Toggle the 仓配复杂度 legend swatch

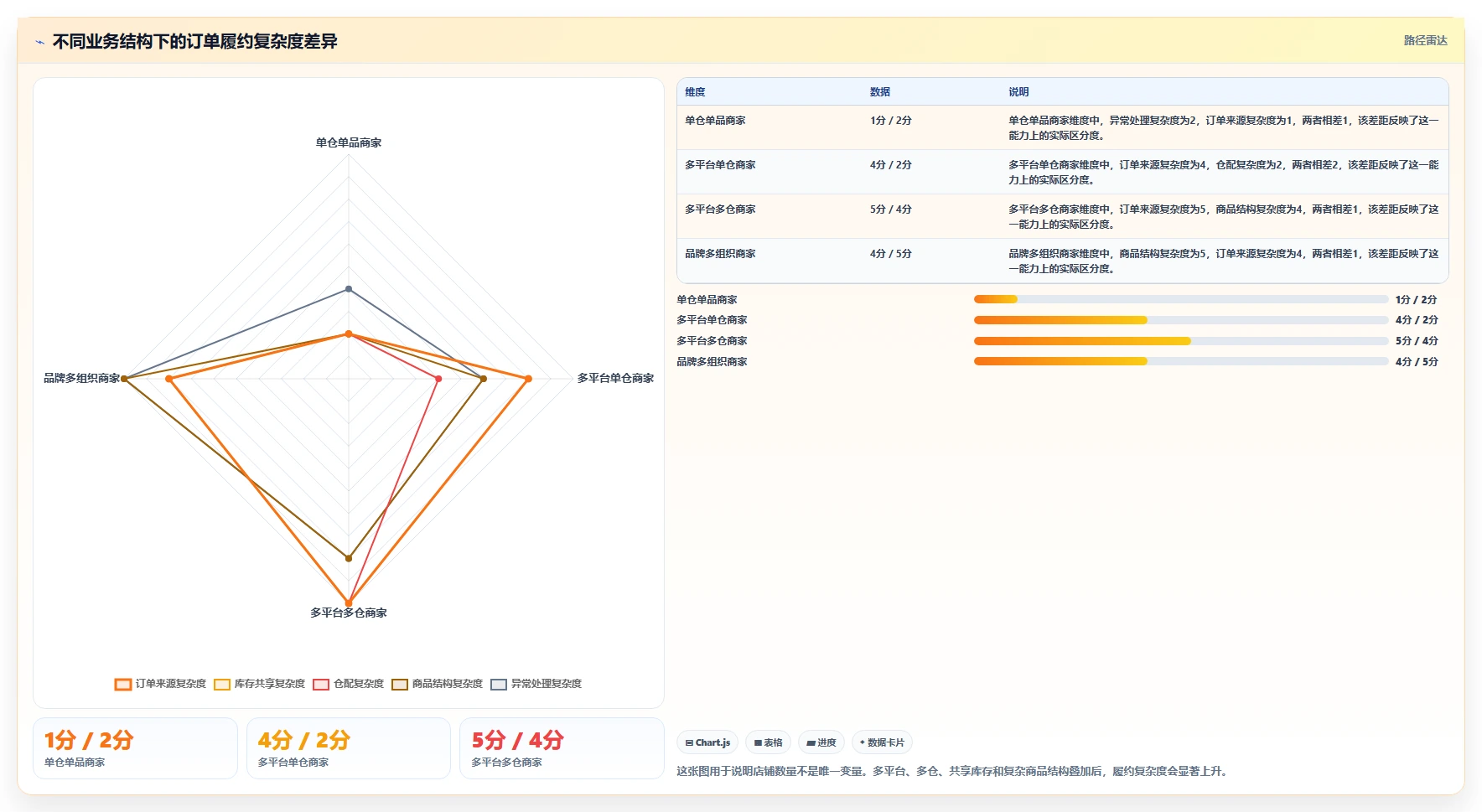click(321, 684)
